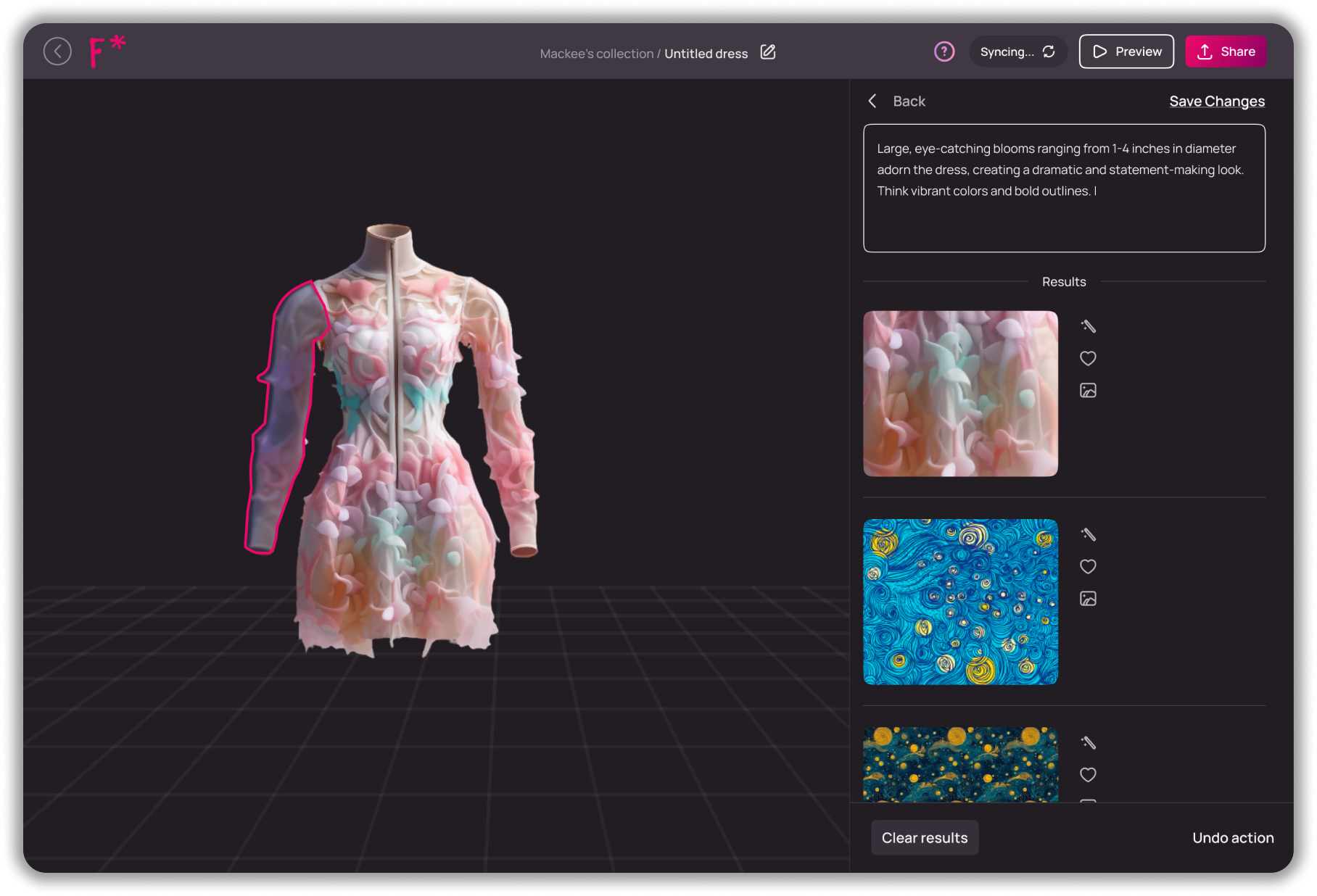Favorite the blue swirl starry result

(x=1088, y=566)
